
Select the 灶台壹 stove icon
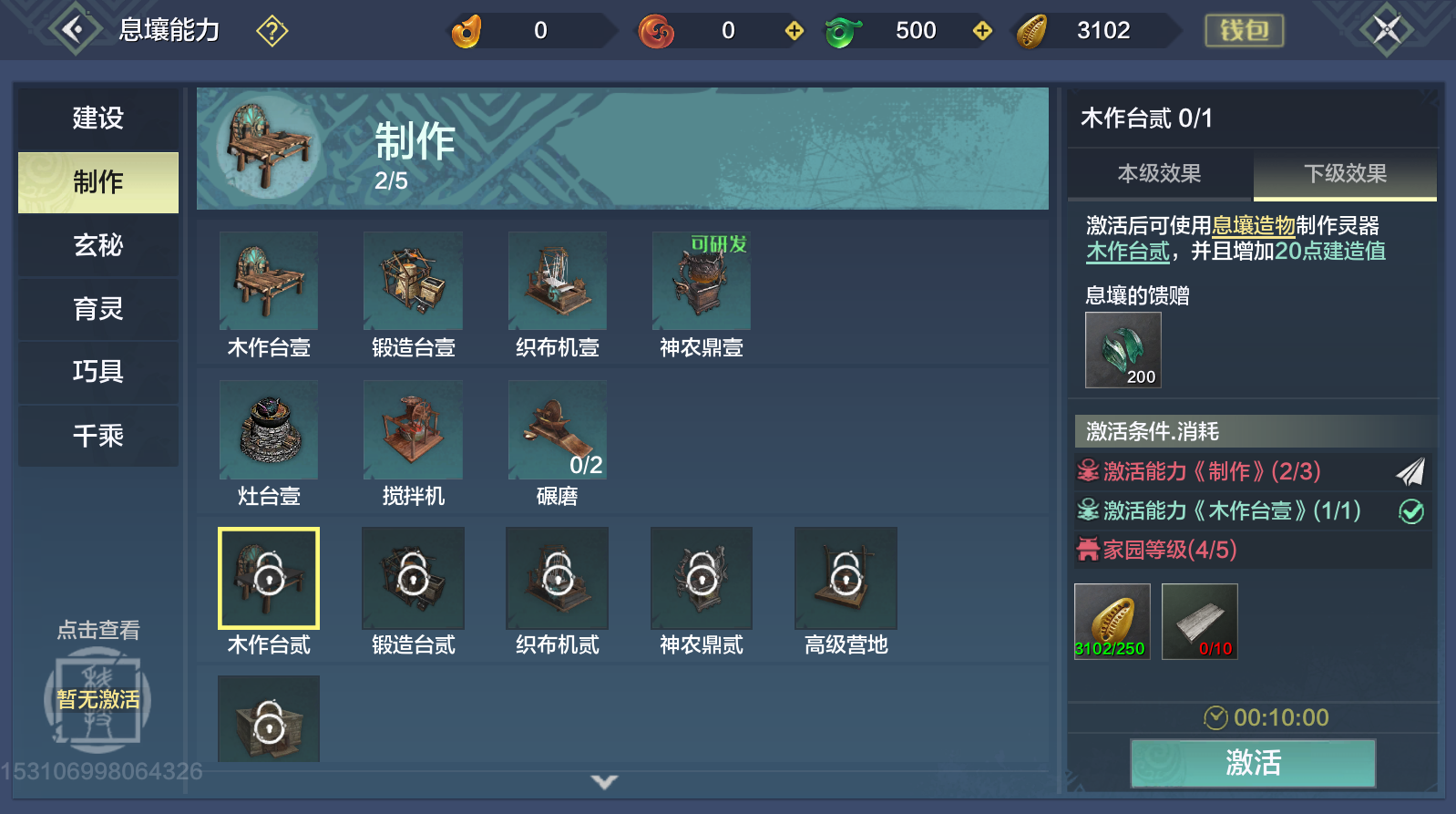point(269,429)
